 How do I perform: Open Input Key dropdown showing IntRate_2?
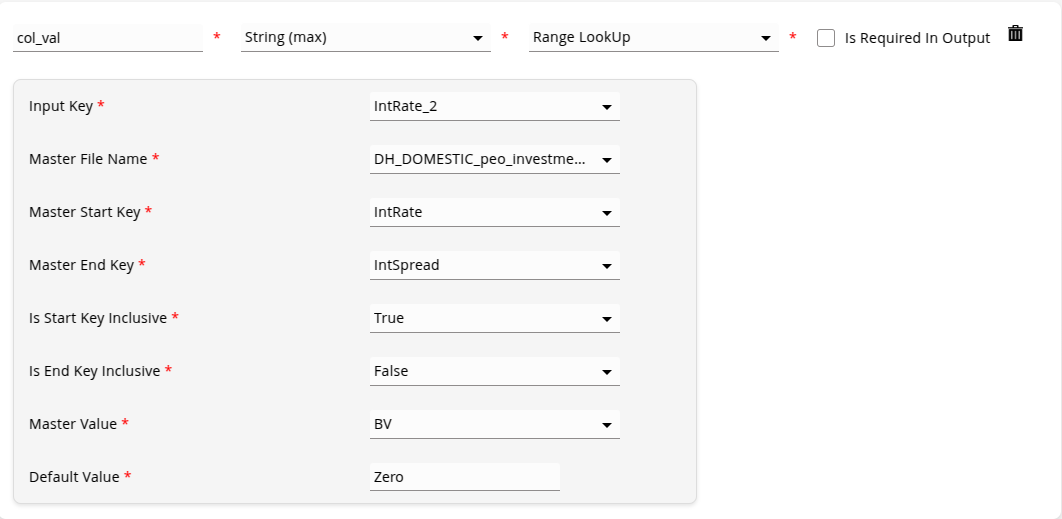click(x=494, y=106)
